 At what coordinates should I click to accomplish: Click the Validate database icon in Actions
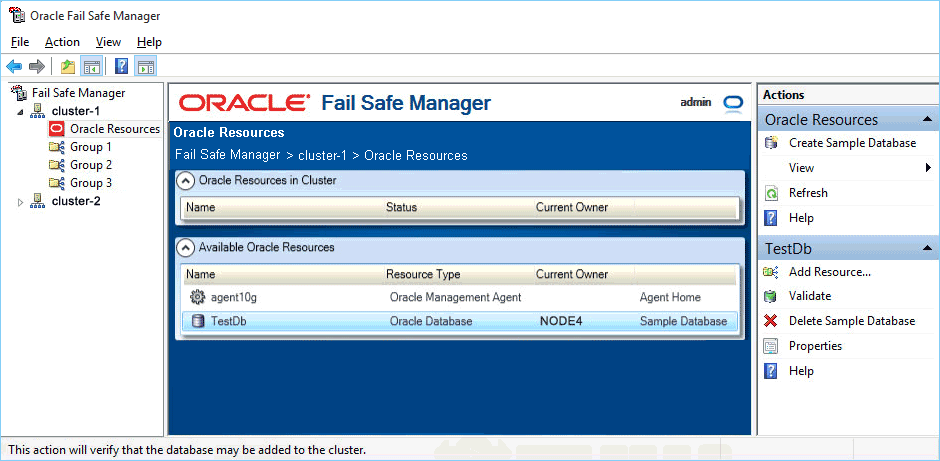click(x=771, y=296)
